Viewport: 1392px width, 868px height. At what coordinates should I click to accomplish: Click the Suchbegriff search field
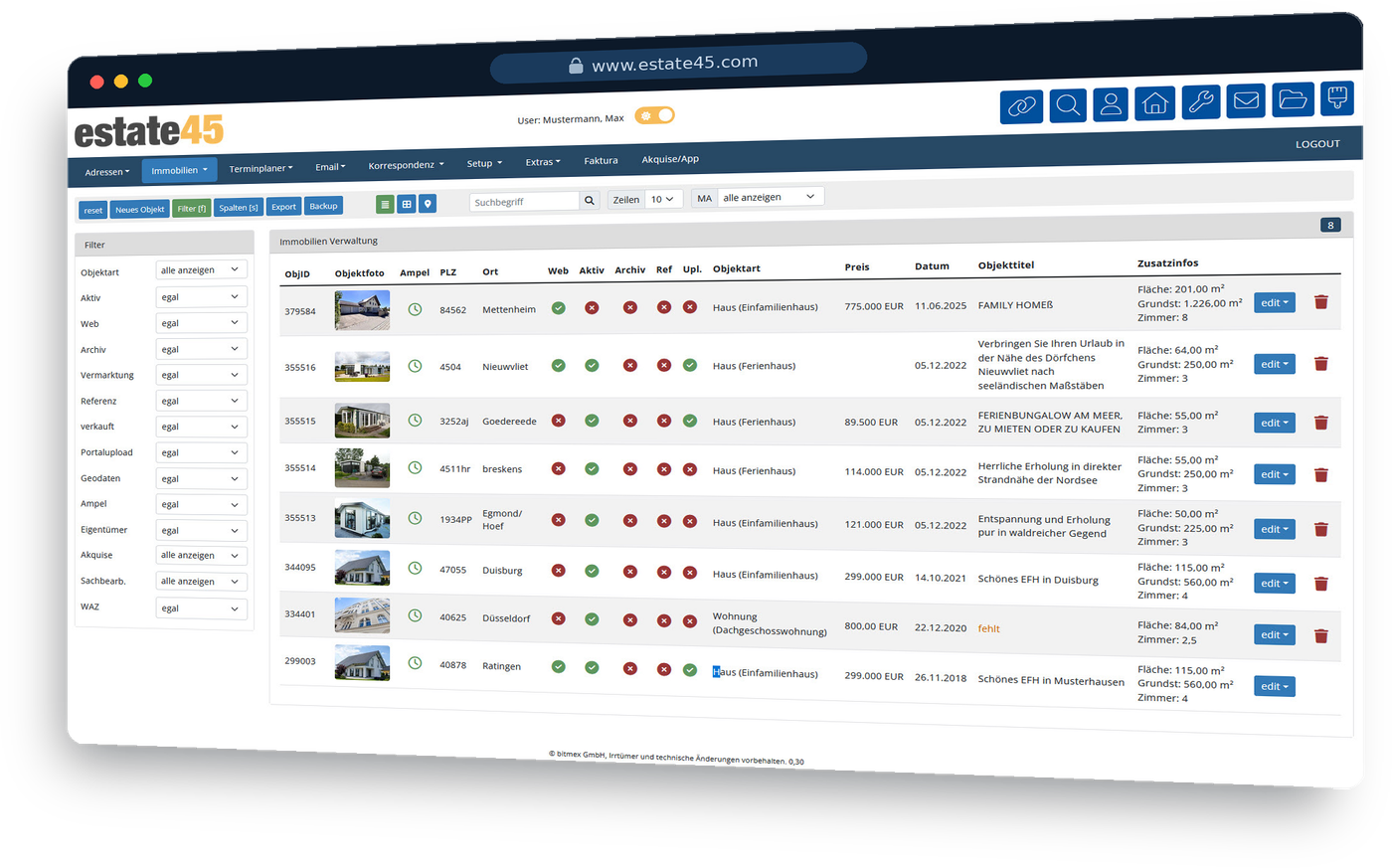(x=524, y=201)
